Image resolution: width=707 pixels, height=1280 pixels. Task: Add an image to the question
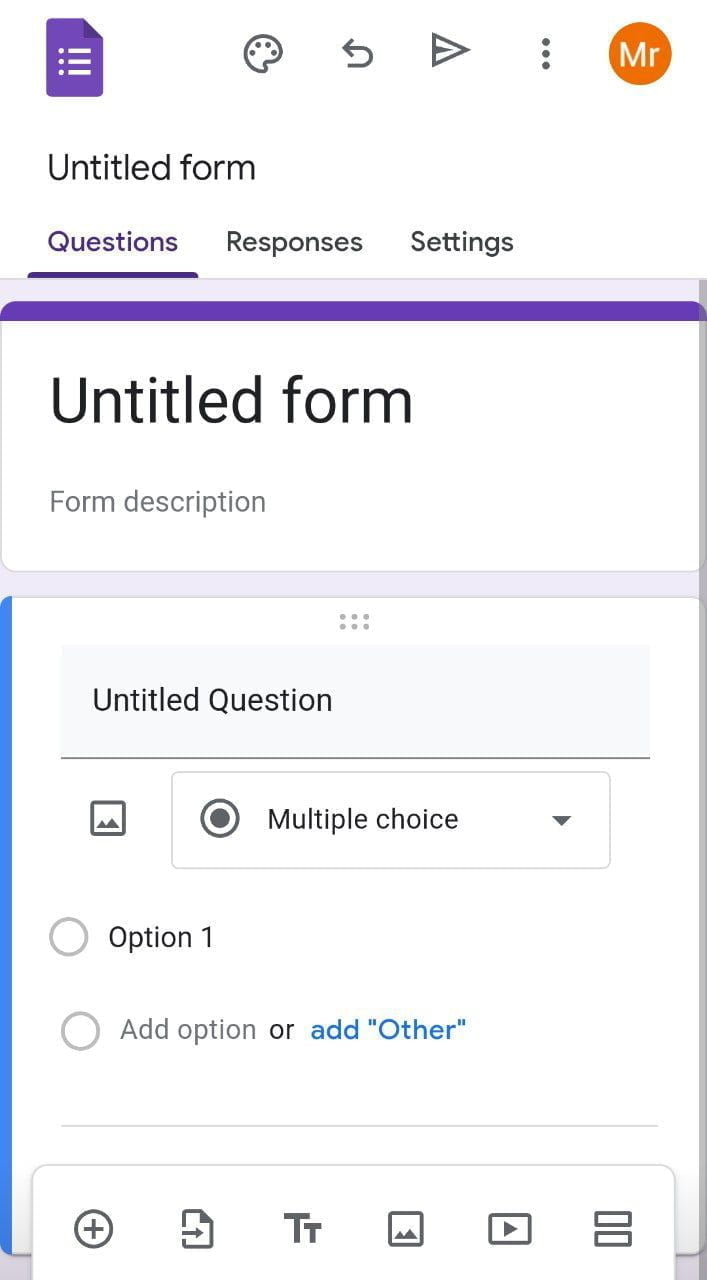click(x=108, y=820)
